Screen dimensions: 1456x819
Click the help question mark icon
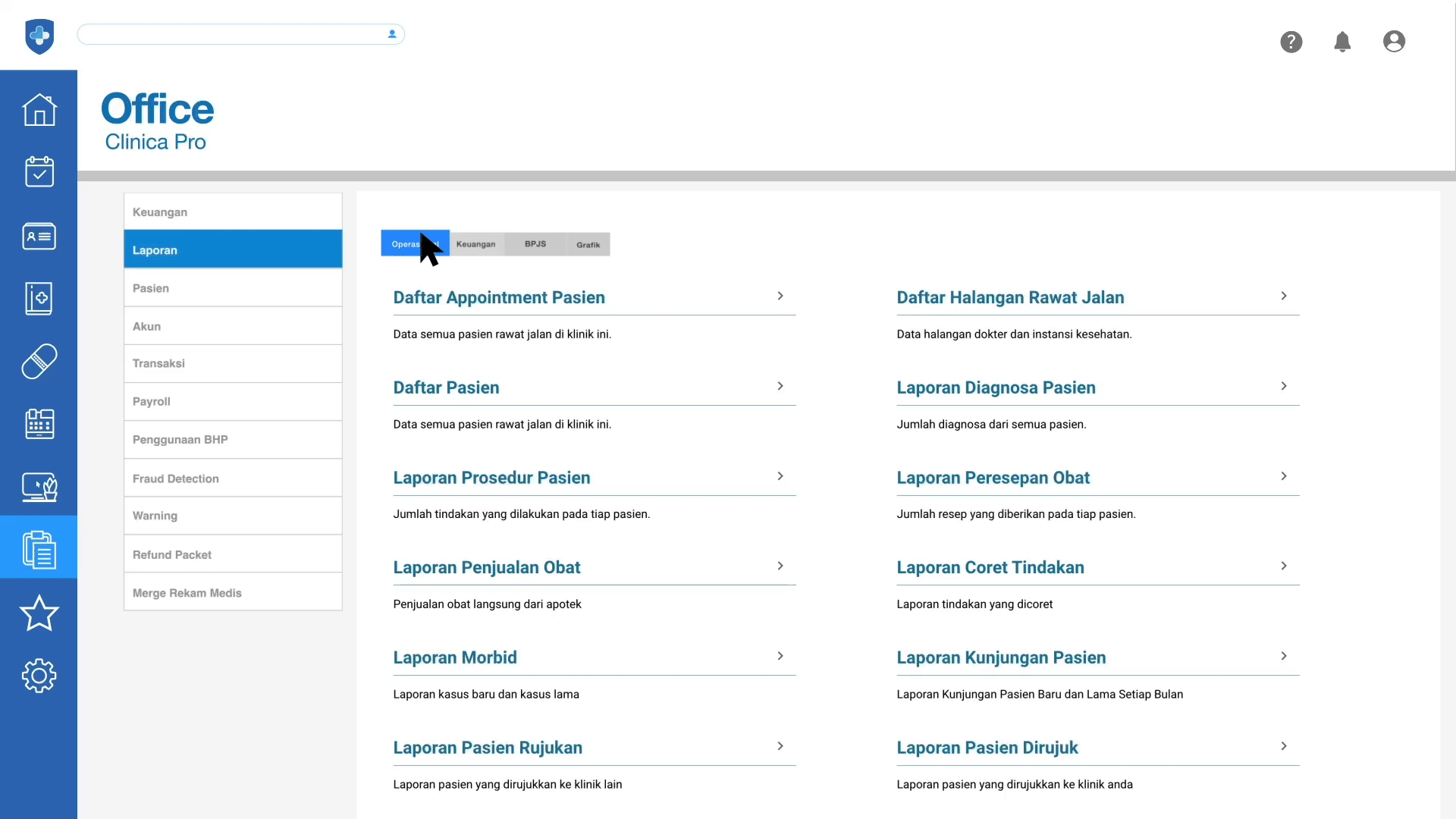pyautogui.click(x=1291, y=42)
